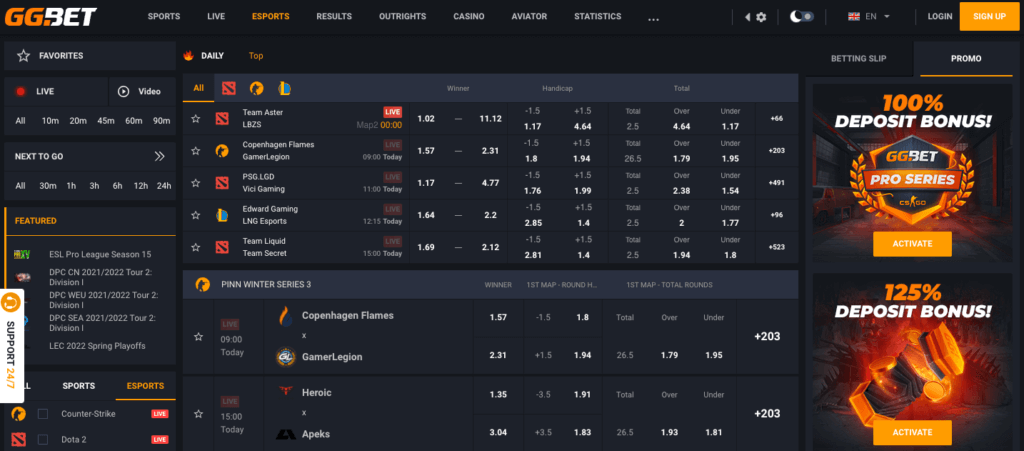1024x451 pixels.
Task: Bet on Team Aster winner odds 1.02
Action: [x=426, y=119]
